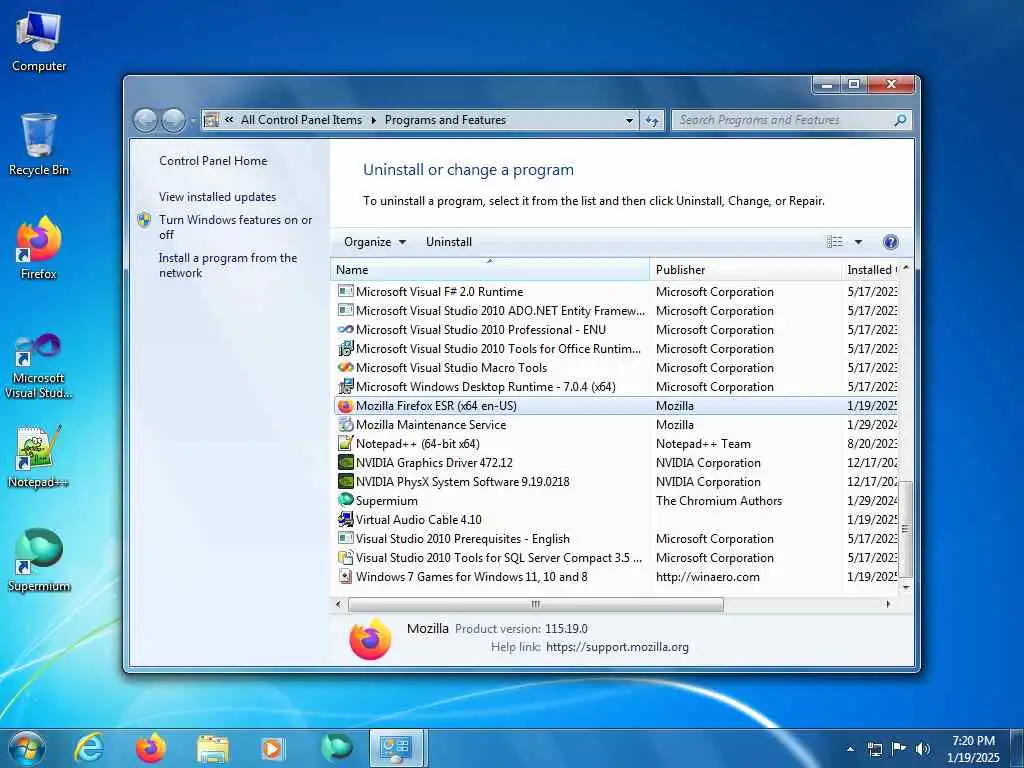Select the Microsoft Visual Studio desktop shortcut
The width and height of the screenshot is (1024, 768).
(39, 366)
